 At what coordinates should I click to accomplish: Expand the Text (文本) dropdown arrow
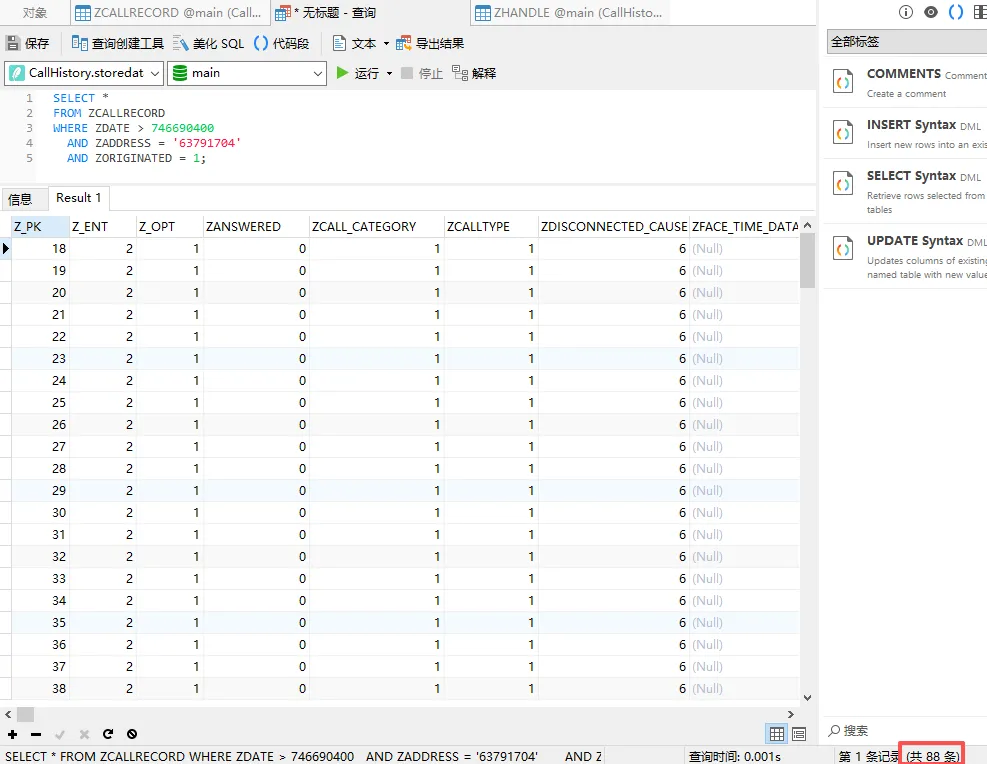[386, 43]
